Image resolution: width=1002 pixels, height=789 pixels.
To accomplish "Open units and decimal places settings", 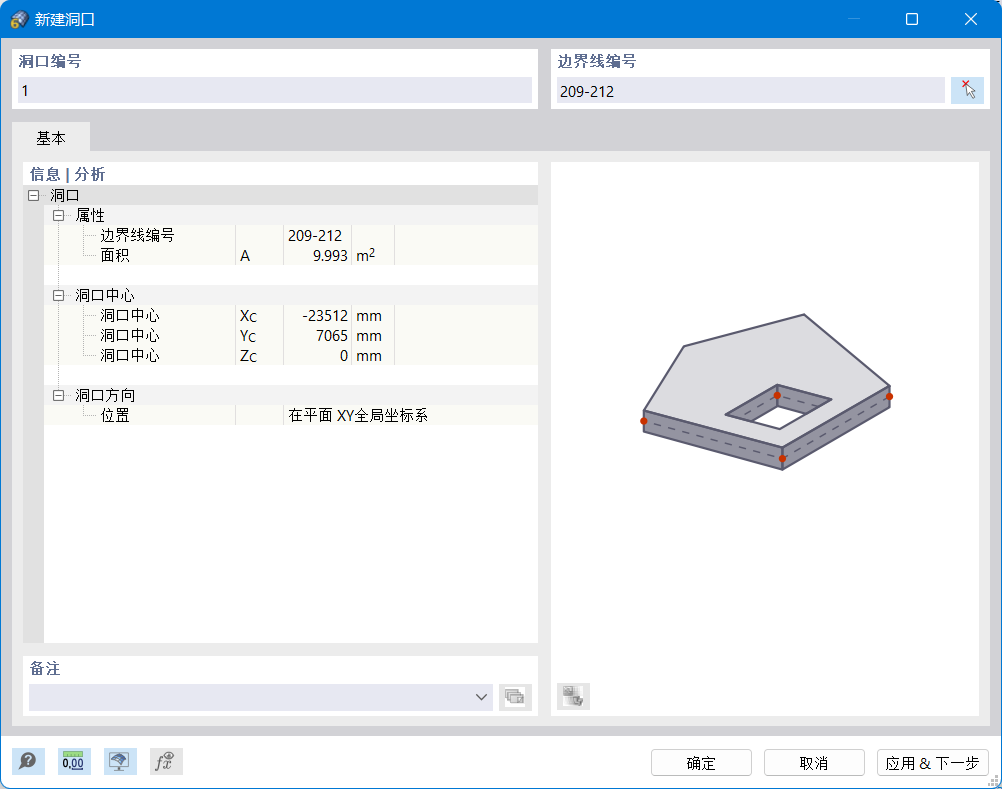I will (x=74, y=761).
